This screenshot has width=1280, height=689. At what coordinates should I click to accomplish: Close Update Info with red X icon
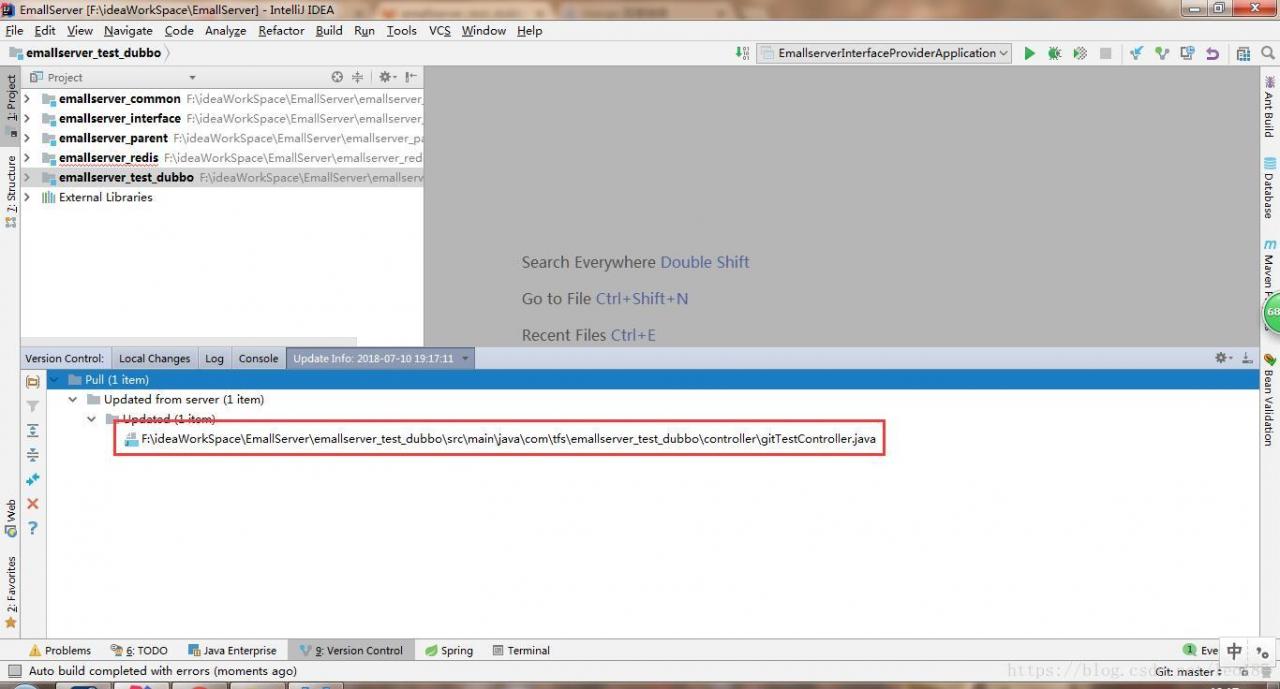(32, 503)
